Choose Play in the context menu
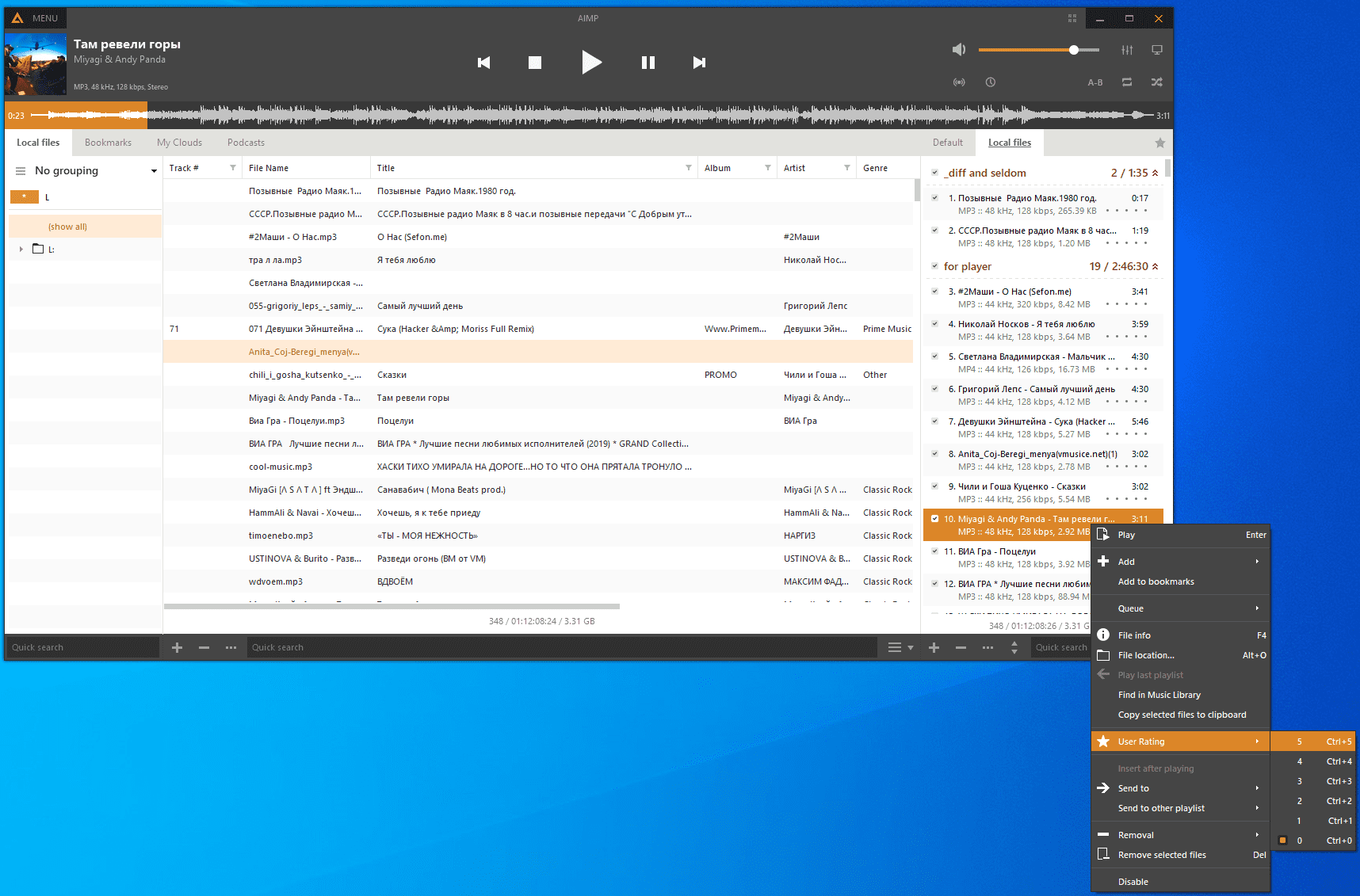The image size is (1360, 896). click(1181, 536)
